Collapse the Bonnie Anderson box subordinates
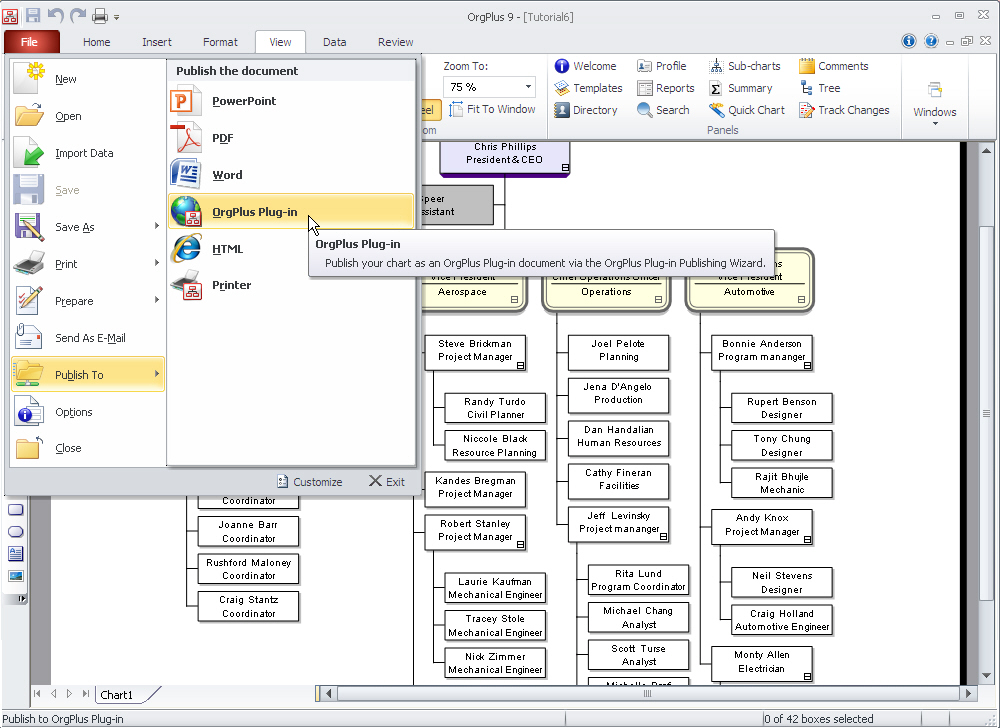This screenshot has width=1000, height=728. 807,365
